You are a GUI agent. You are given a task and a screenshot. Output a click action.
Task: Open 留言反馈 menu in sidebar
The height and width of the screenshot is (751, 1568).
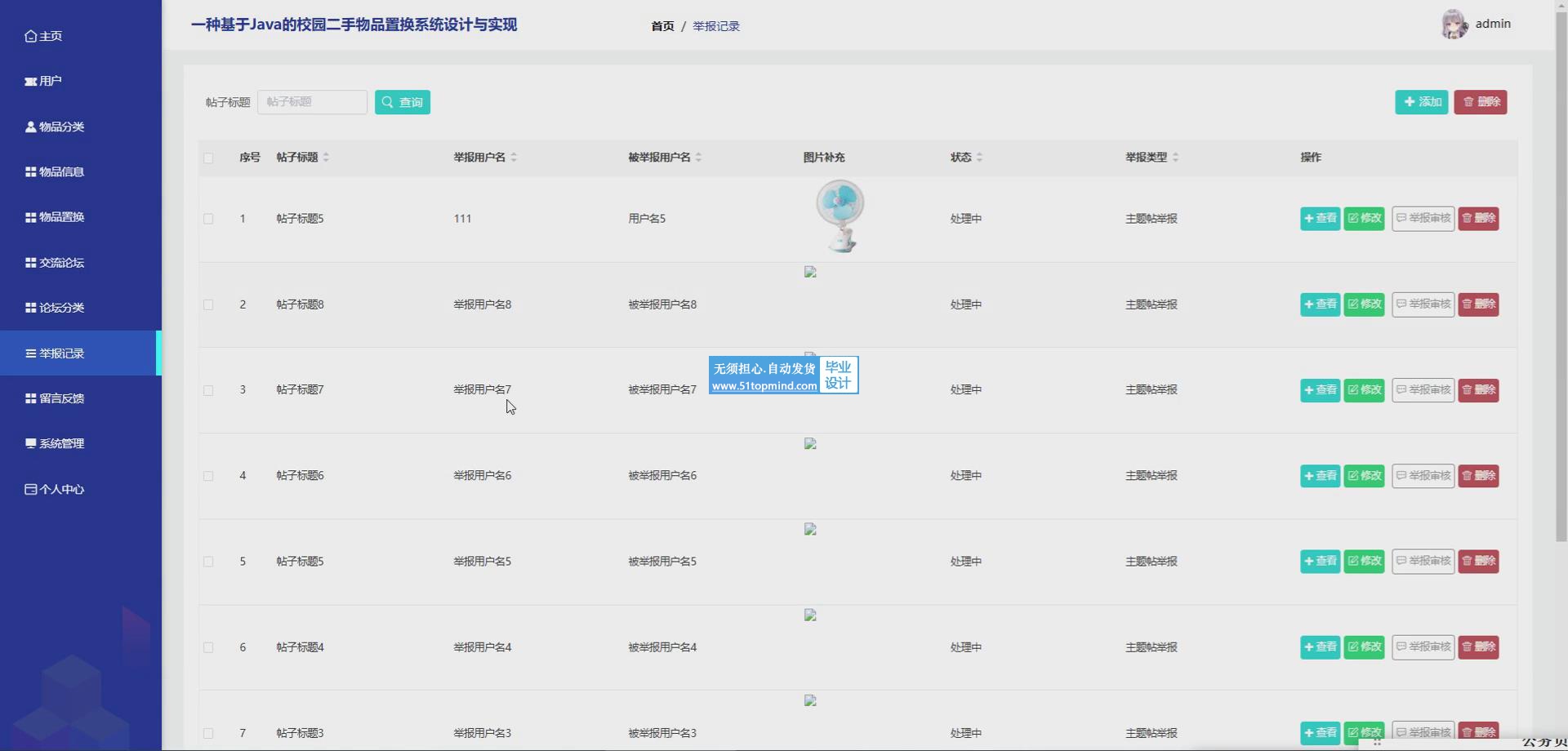tap(61, 398)
